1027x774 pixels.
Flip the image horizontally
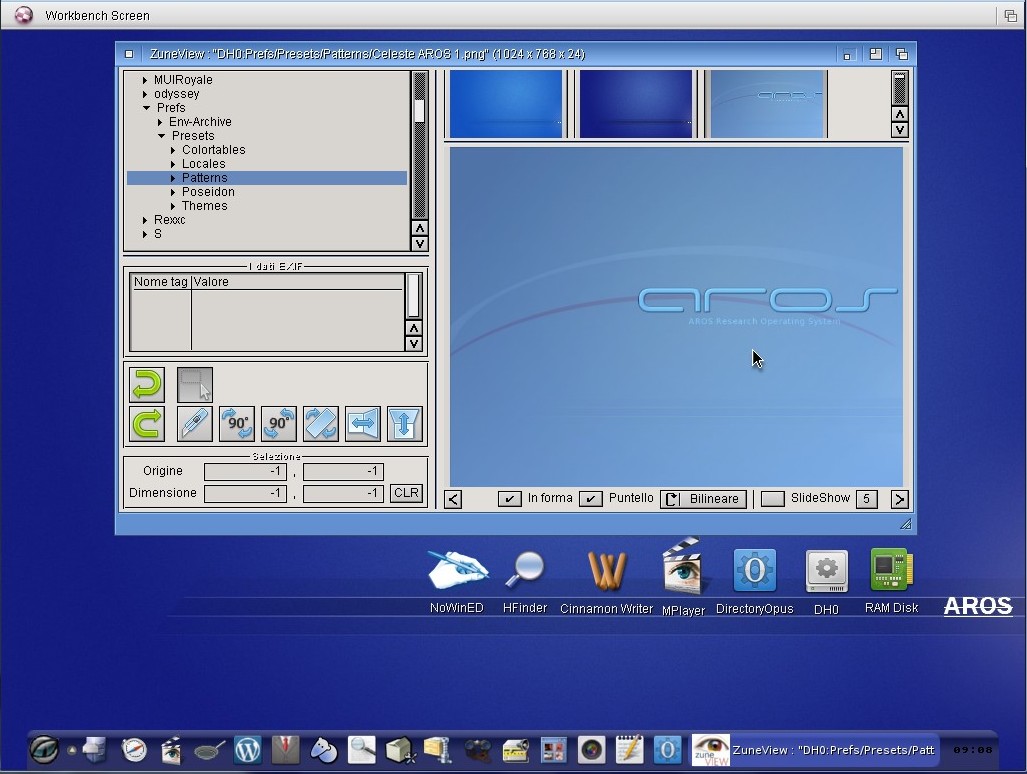[363, 424]
